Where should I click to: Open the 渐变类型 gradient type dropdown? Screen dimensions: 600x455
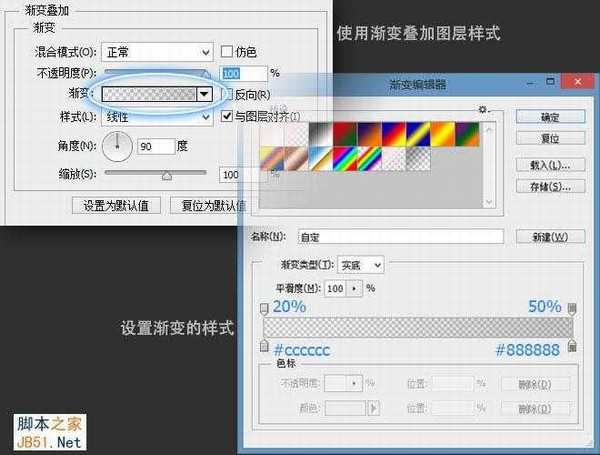[x=361, y=265]
